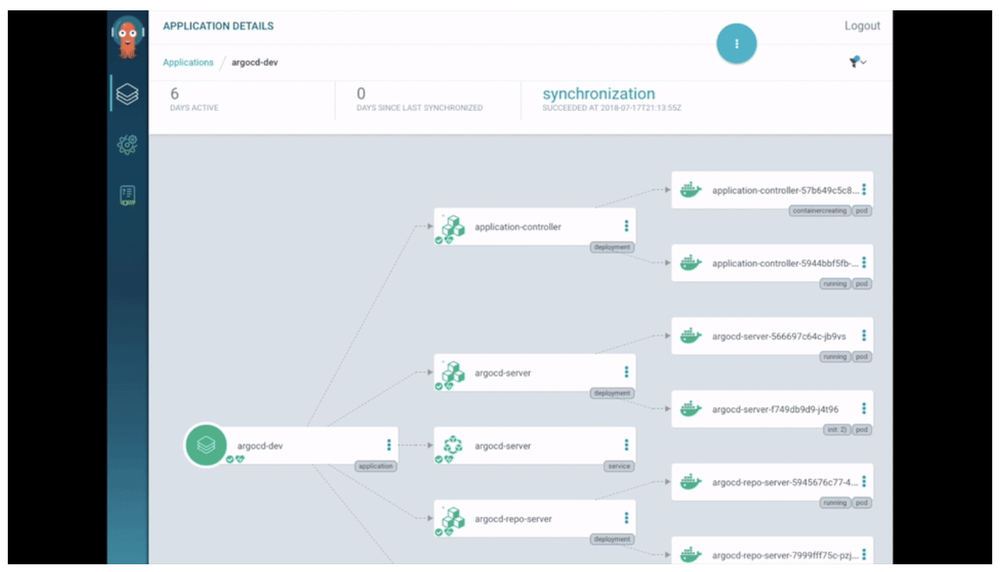This screenshot has height=572, width=1000.
Task: Click running tag of argocd-server-566697c64c-jb9vs
Action: point(835,357)
